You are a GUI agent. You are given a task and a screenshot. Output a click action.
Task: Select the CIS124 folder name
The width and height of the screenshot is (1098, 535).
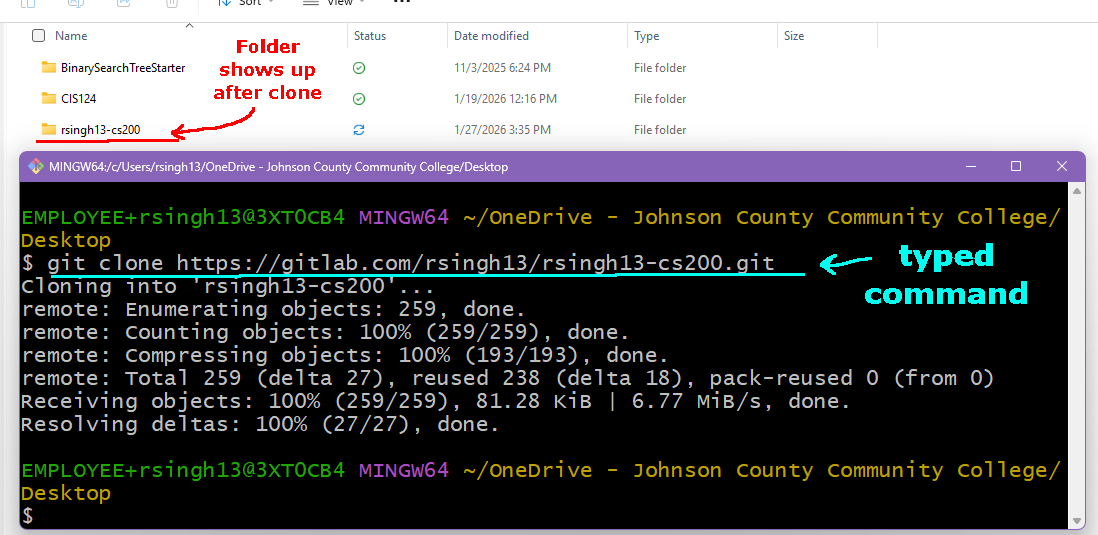[78, 99]
